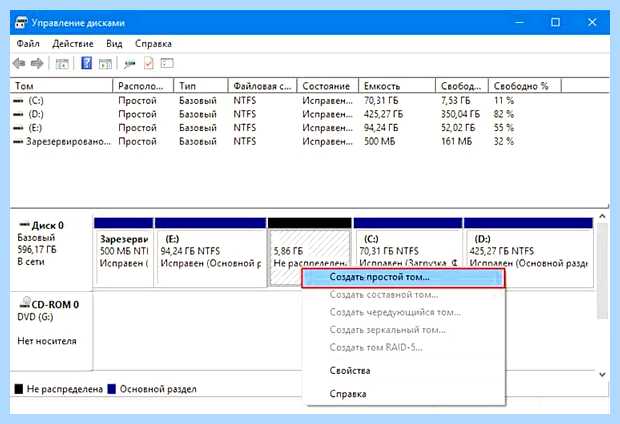Click the drive icon beside (D:) in the volume list

pos(18,114)
